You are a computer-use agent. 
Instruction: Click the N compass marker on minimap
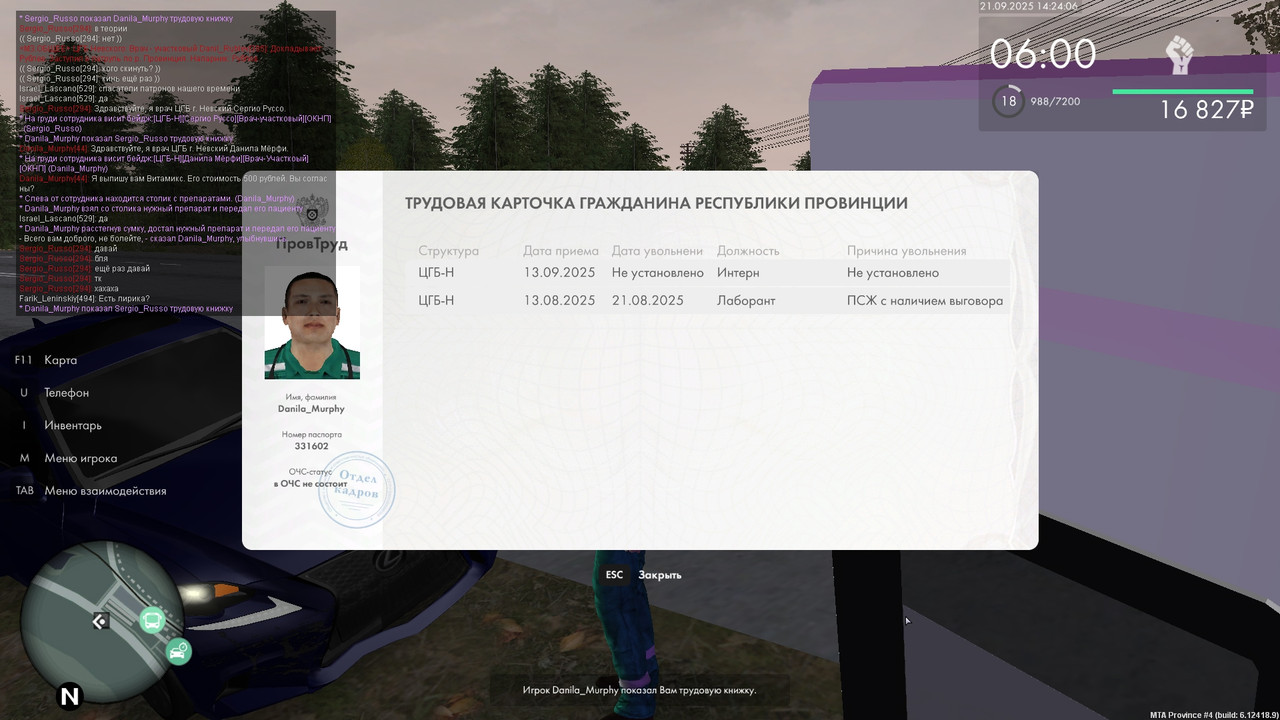pyautogui.click(x=70, y=696)
